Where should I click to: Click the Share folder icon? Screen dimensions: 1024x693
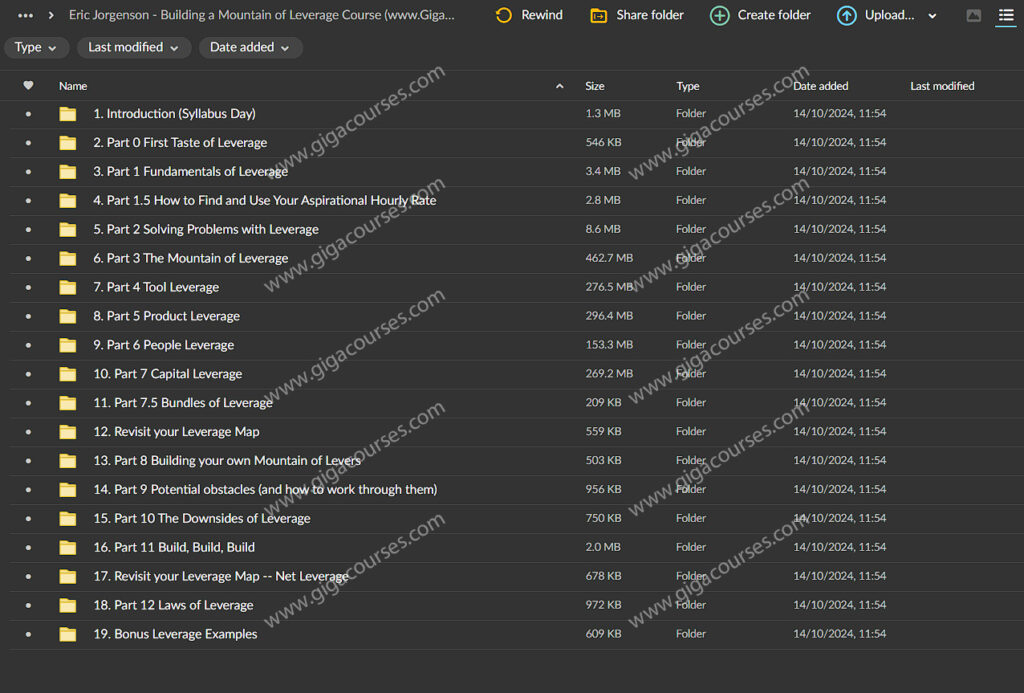click(x=599, y=15)
